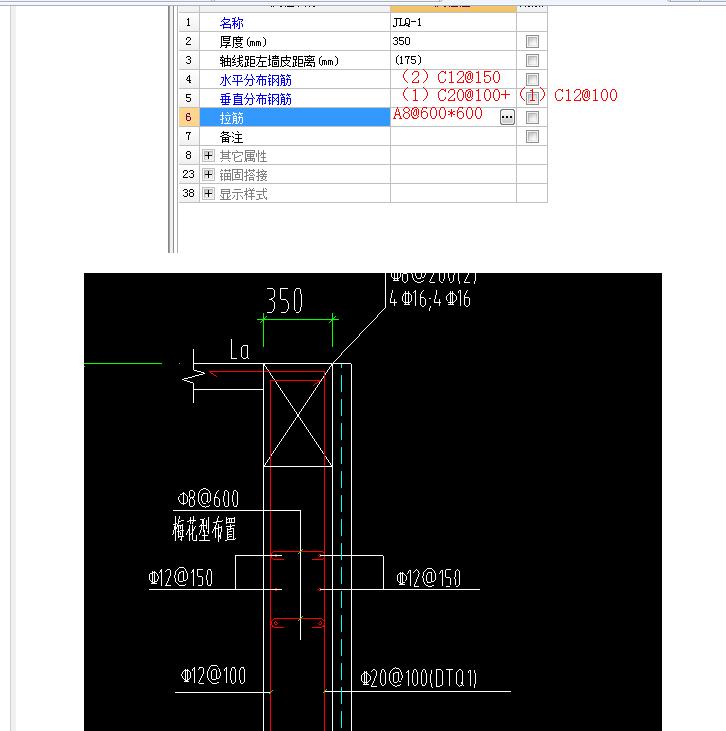Select row number 1 header
The width and height of the screenshot is (726, 731).
(x=189, y=22)
